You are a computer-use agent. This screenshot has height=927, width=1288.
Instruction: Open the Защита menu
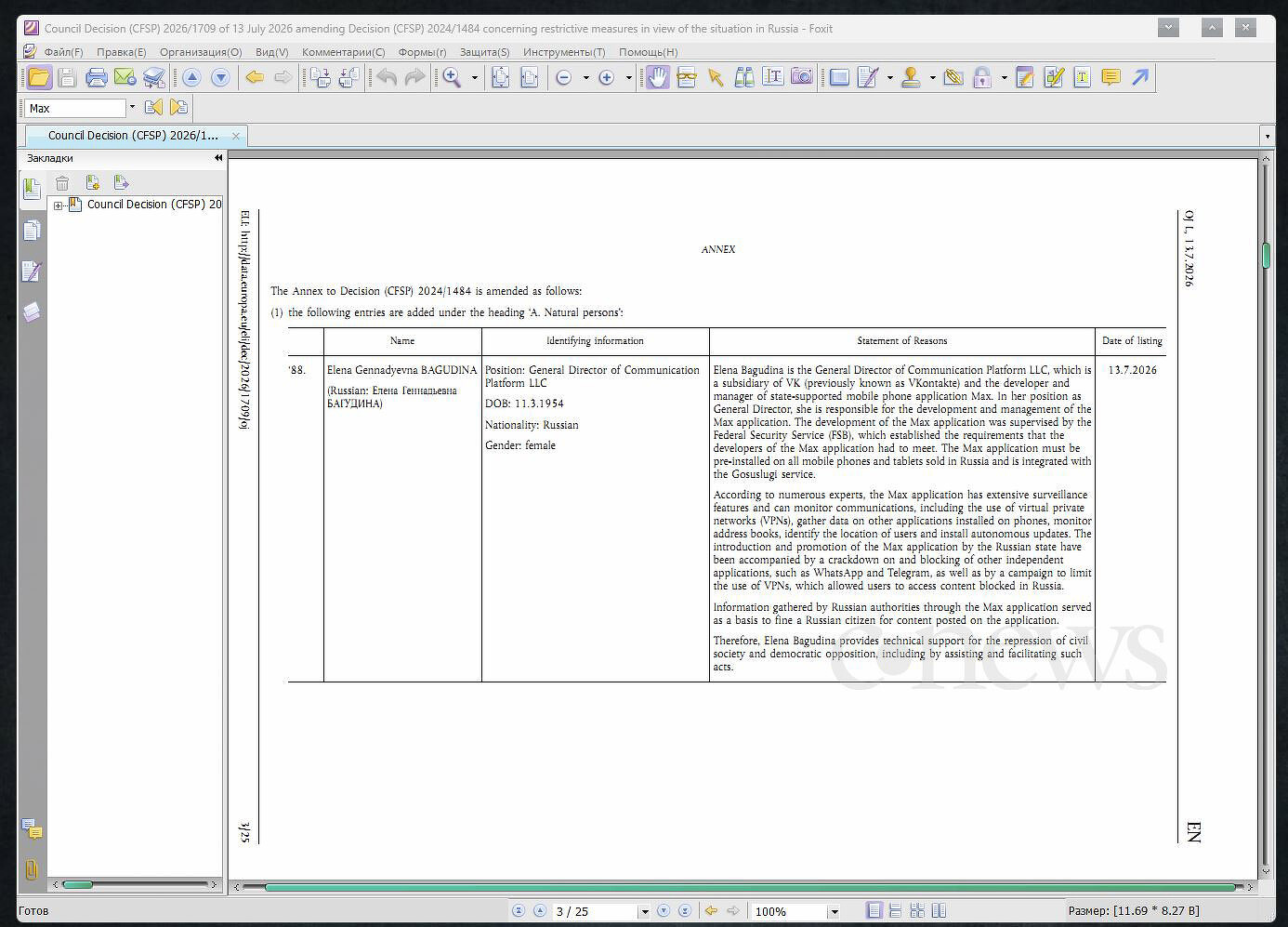click(x=485, y=52)
